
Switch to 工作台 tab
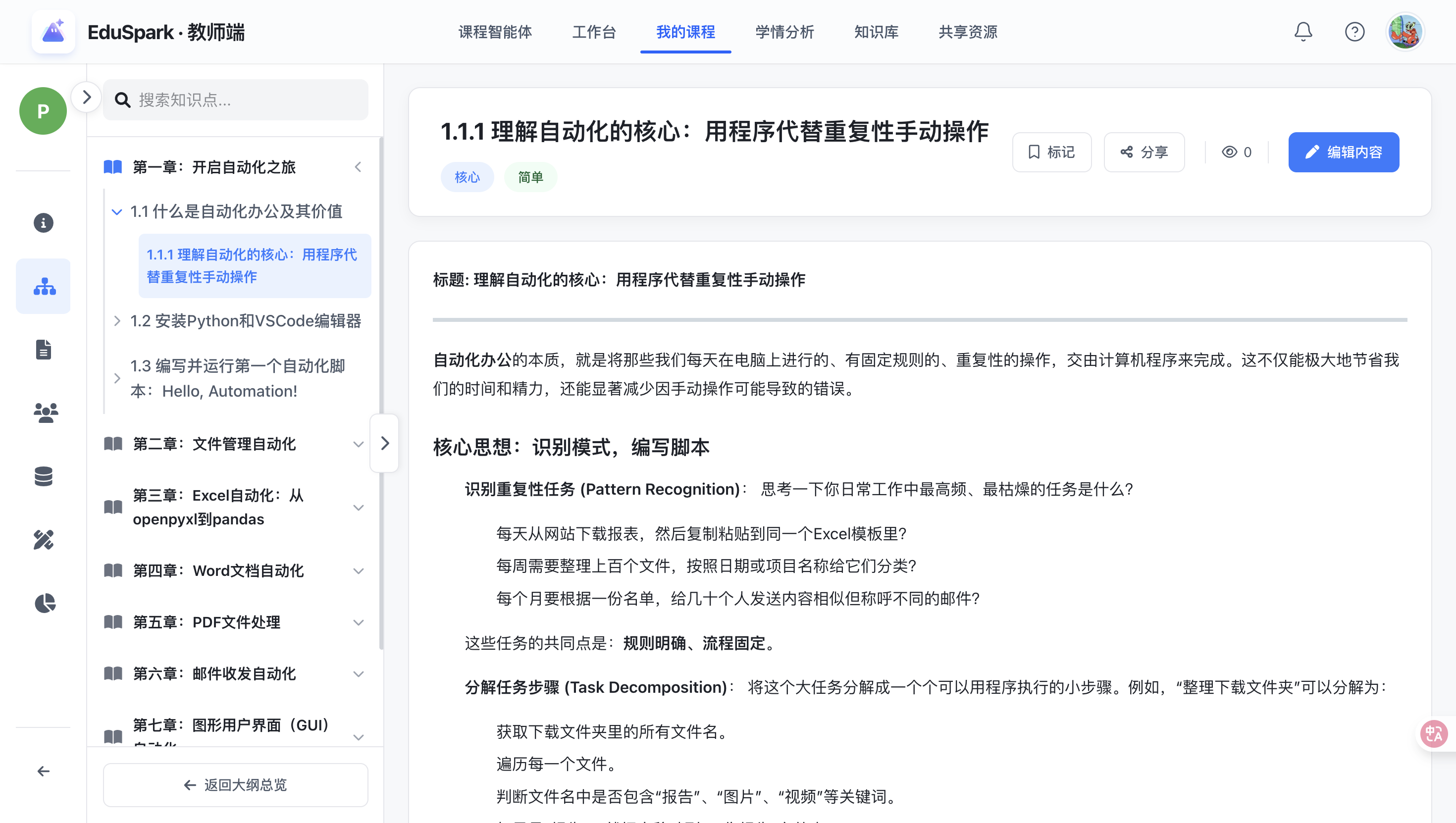(594, 32)
